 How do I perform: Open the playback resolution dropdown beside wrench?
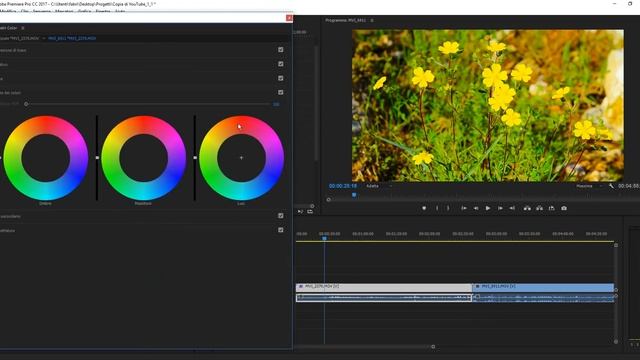[x=589, y=186]
